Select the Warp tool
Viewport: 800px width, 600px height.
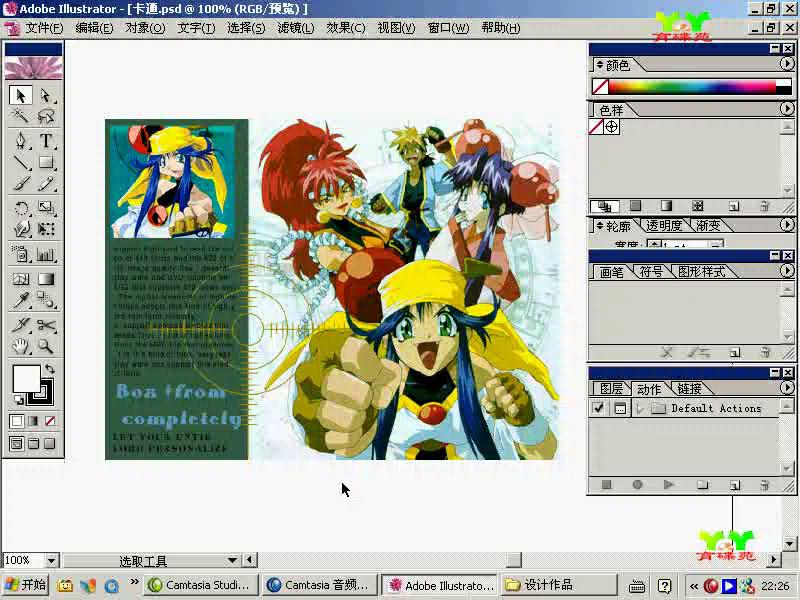pyautogui.click(x=21, y=229)
